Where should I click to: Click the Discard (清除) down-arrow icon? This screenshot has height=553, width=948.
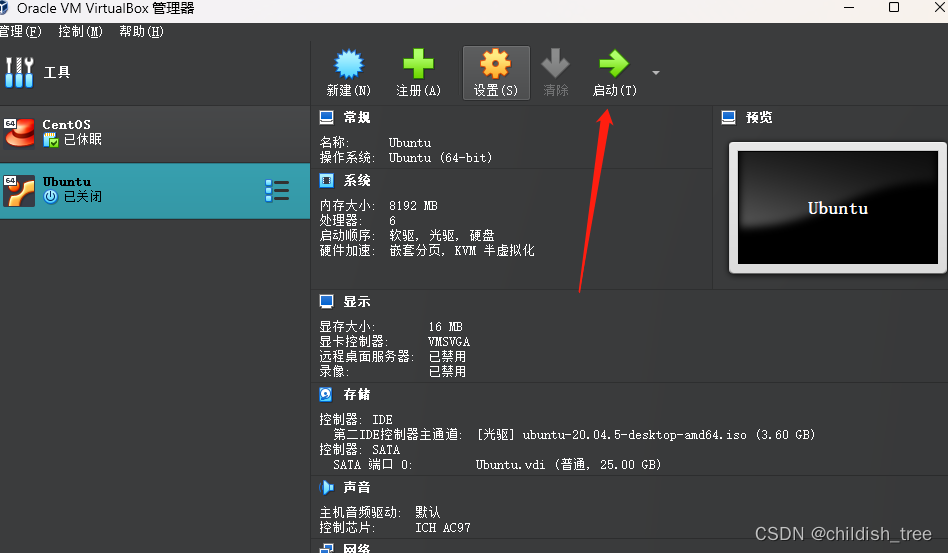coord(555,63)
